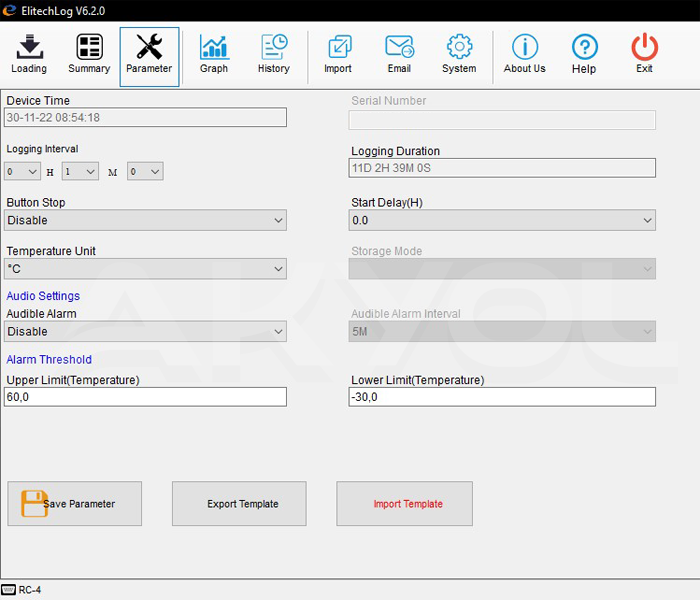Expand the Logging Interval minutes dropdown
The width and height of the screenshot is (700, 600).
pyautogui.click(x=80, y=171)
